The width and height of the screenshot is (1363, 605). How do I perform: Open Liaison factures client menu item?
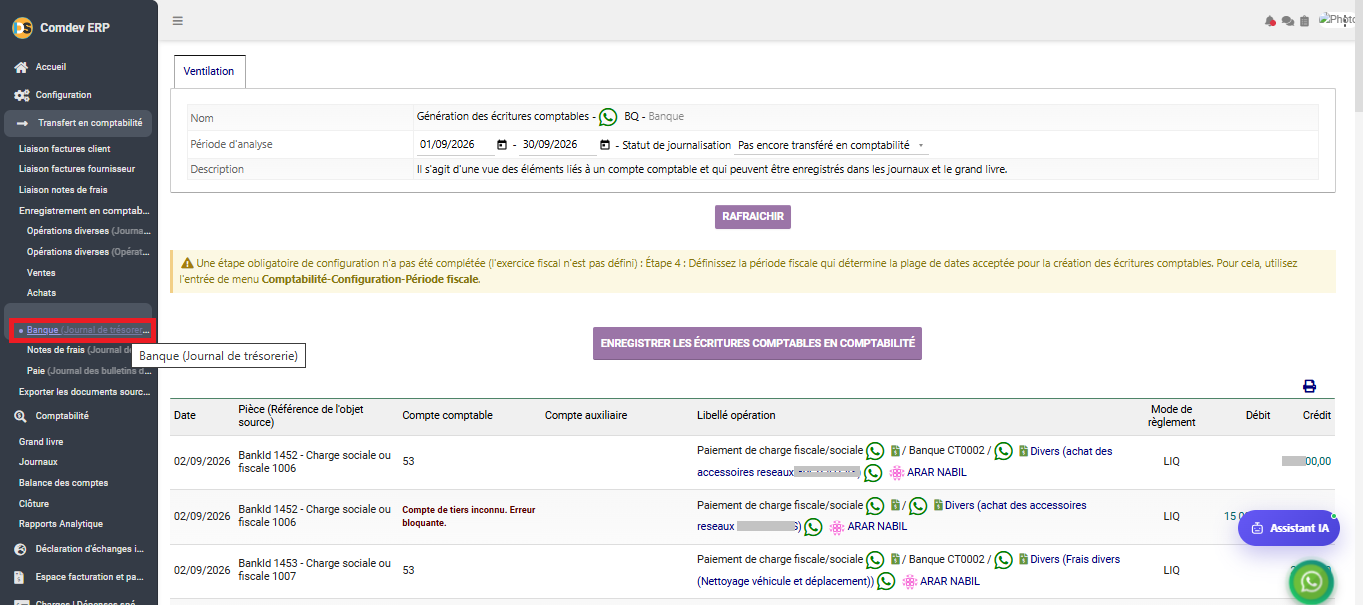tap(65, 149)
